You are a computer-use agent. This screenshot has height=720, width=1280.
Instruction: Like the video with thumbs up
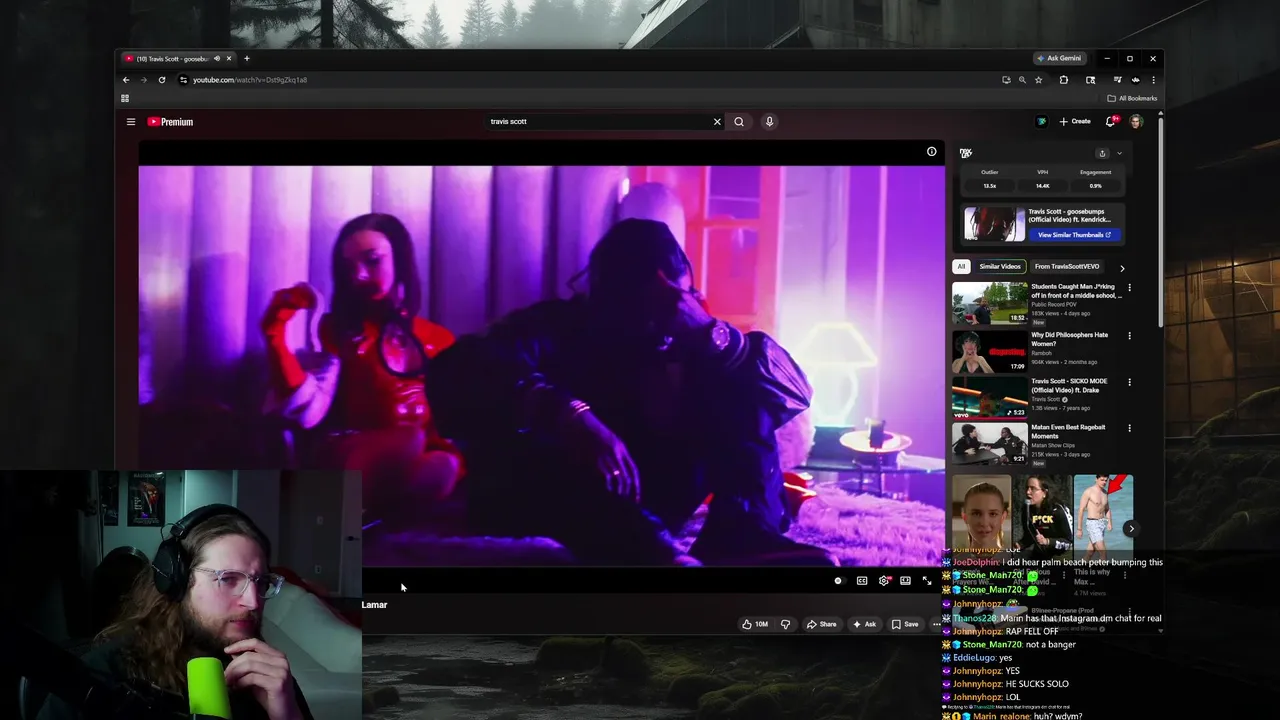coord(755,624)
